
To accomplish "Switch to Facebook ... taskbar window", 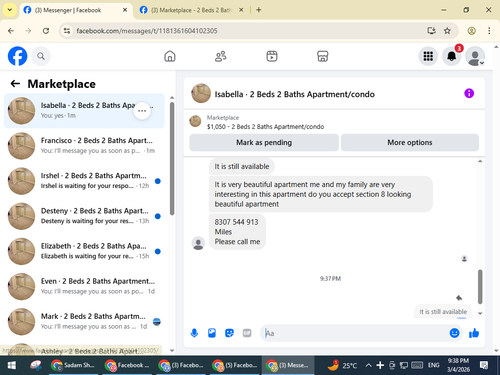I will point(127,365).
